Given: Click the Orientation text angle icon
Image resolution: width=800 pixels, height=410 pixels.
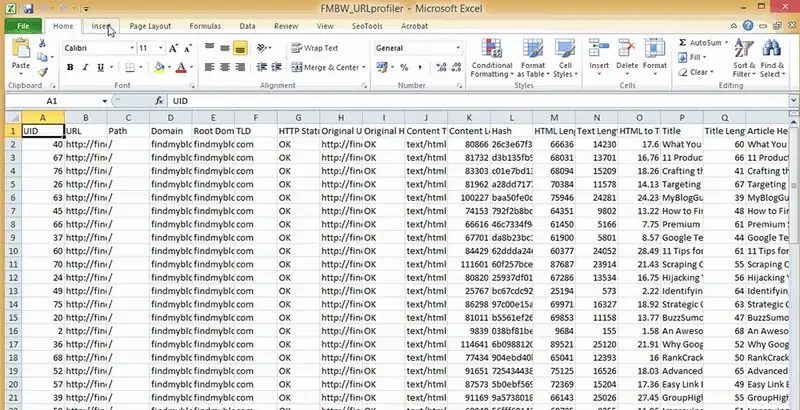Looking at the screenshot, I should pyautogui.click(x=262, y=48).
